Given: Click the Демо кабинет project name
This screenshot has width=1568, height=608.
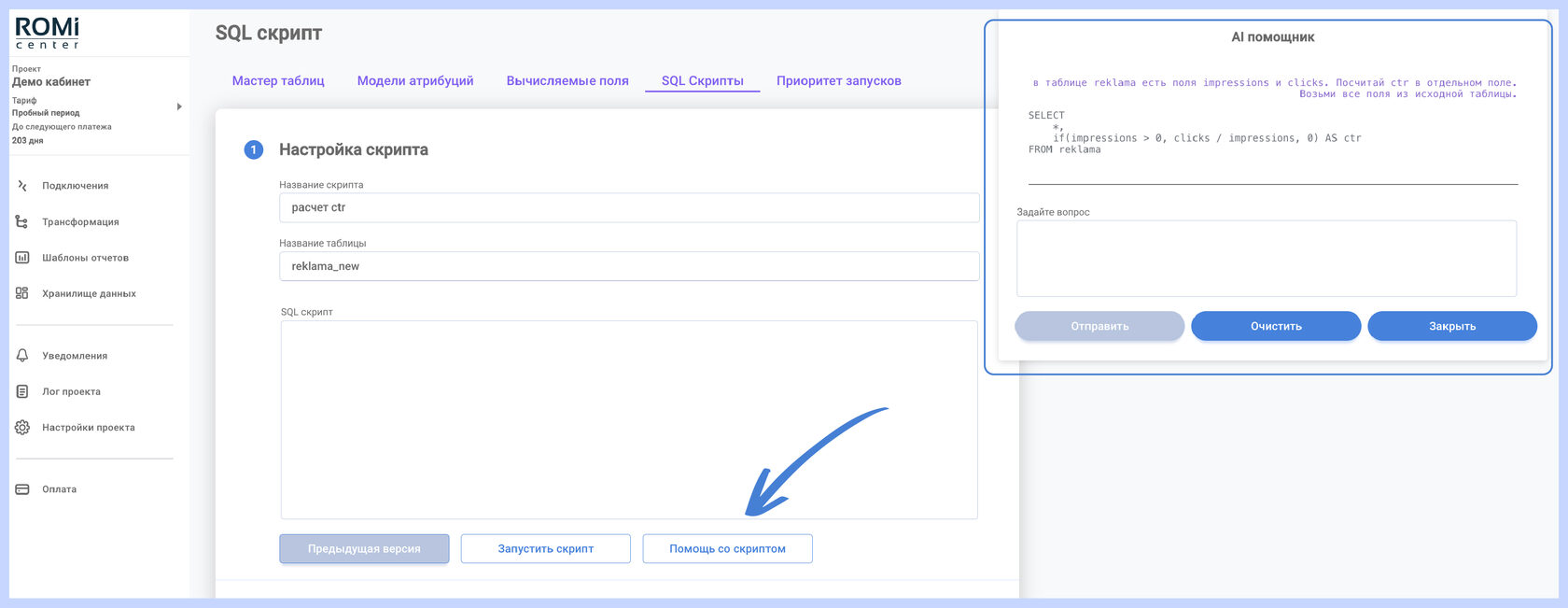Looking at the screenshot, I should tap(51, 82).
